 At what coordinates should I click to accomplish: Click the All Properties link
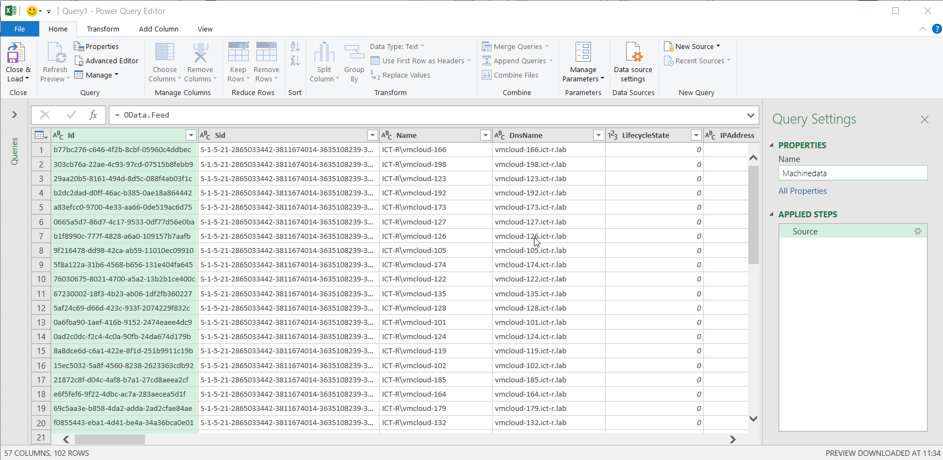tap(802, 191)
